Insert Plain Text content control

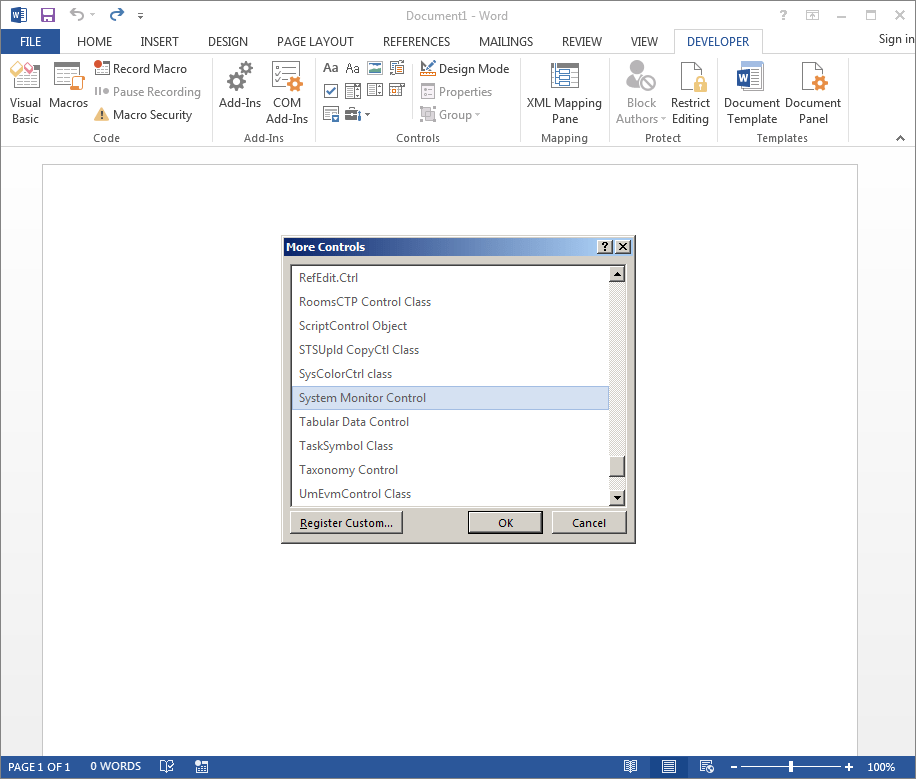pyautogui.click(x=352, y=68)
